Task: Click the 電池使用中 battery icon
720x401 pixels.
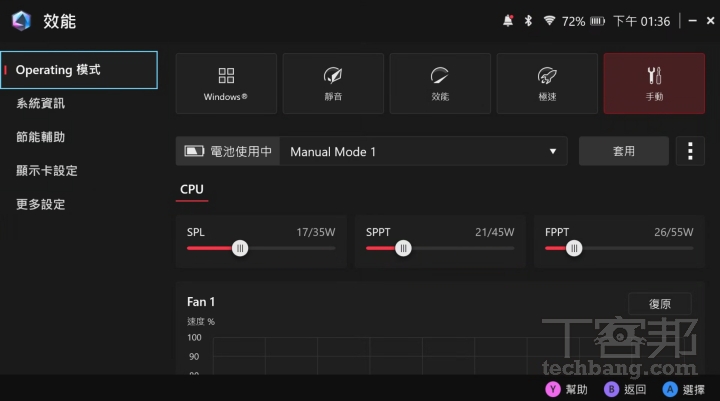Action: pyautogui.click(x=194, y=151)
